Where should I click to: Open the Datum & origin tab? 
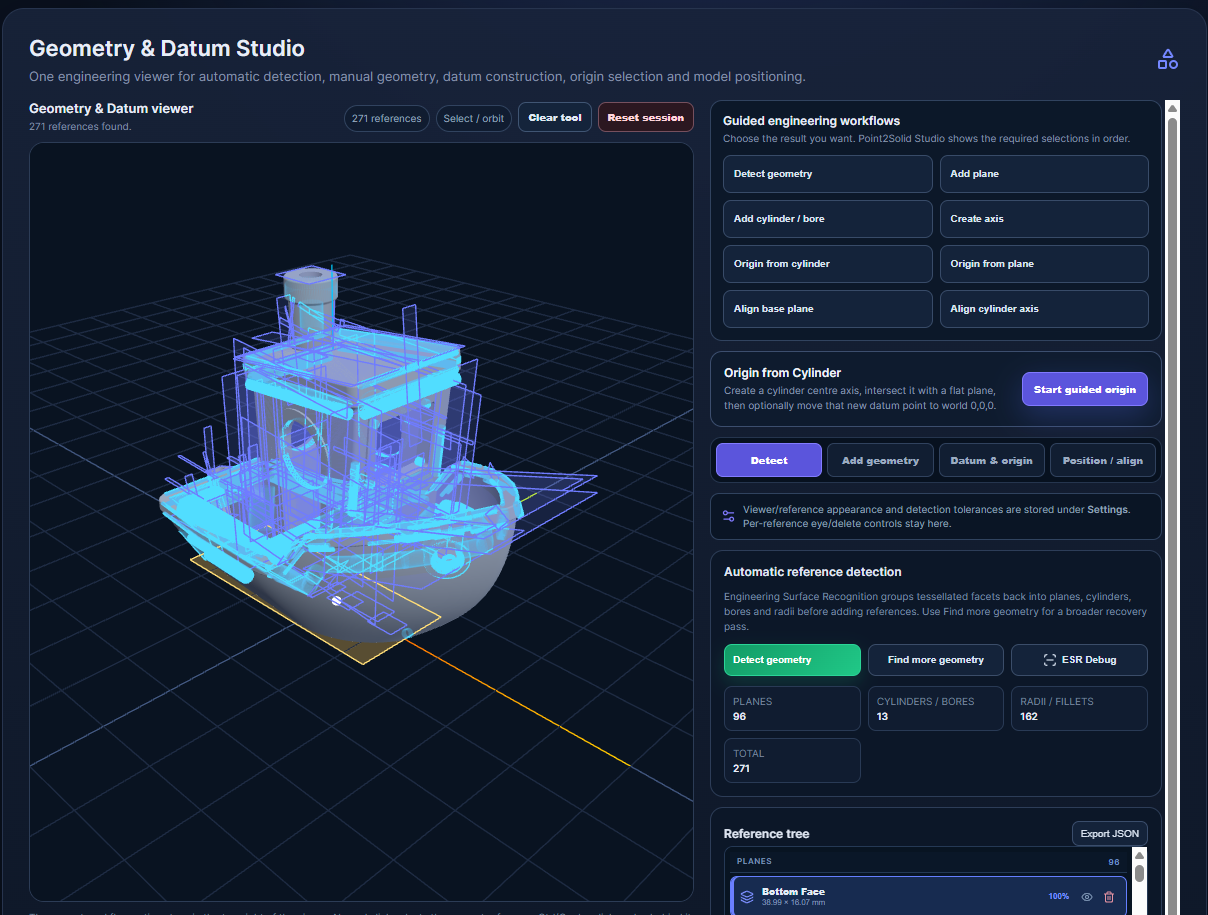coord(991,460)
